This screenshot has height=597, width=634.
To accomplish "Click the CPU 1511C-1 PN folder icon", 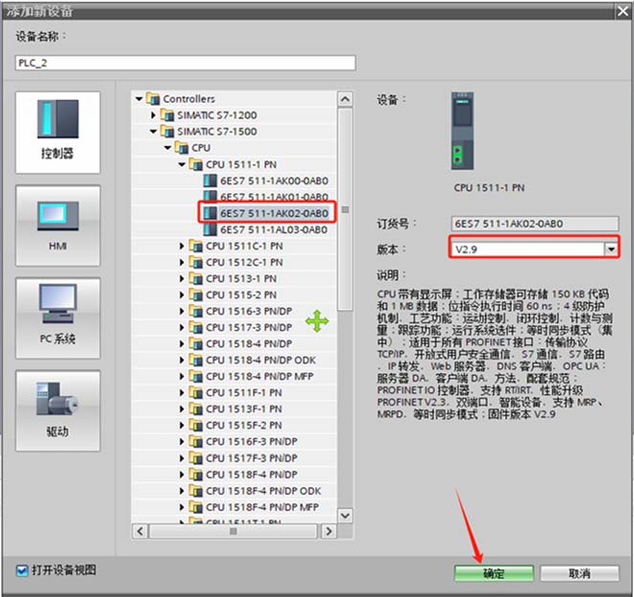I will (x=196, y=246).
